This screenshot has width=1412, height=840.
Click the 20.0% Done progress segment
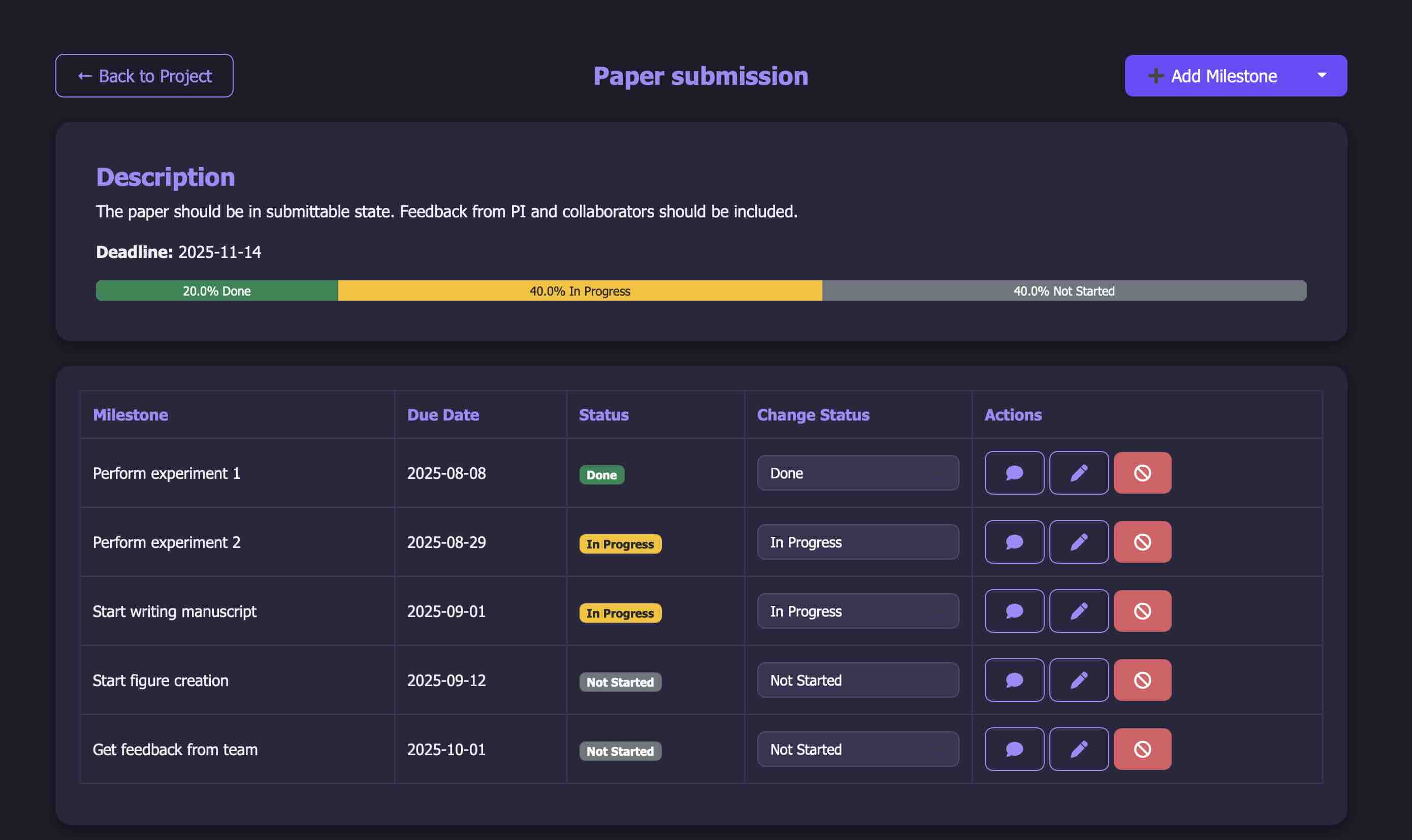(217, 290)
